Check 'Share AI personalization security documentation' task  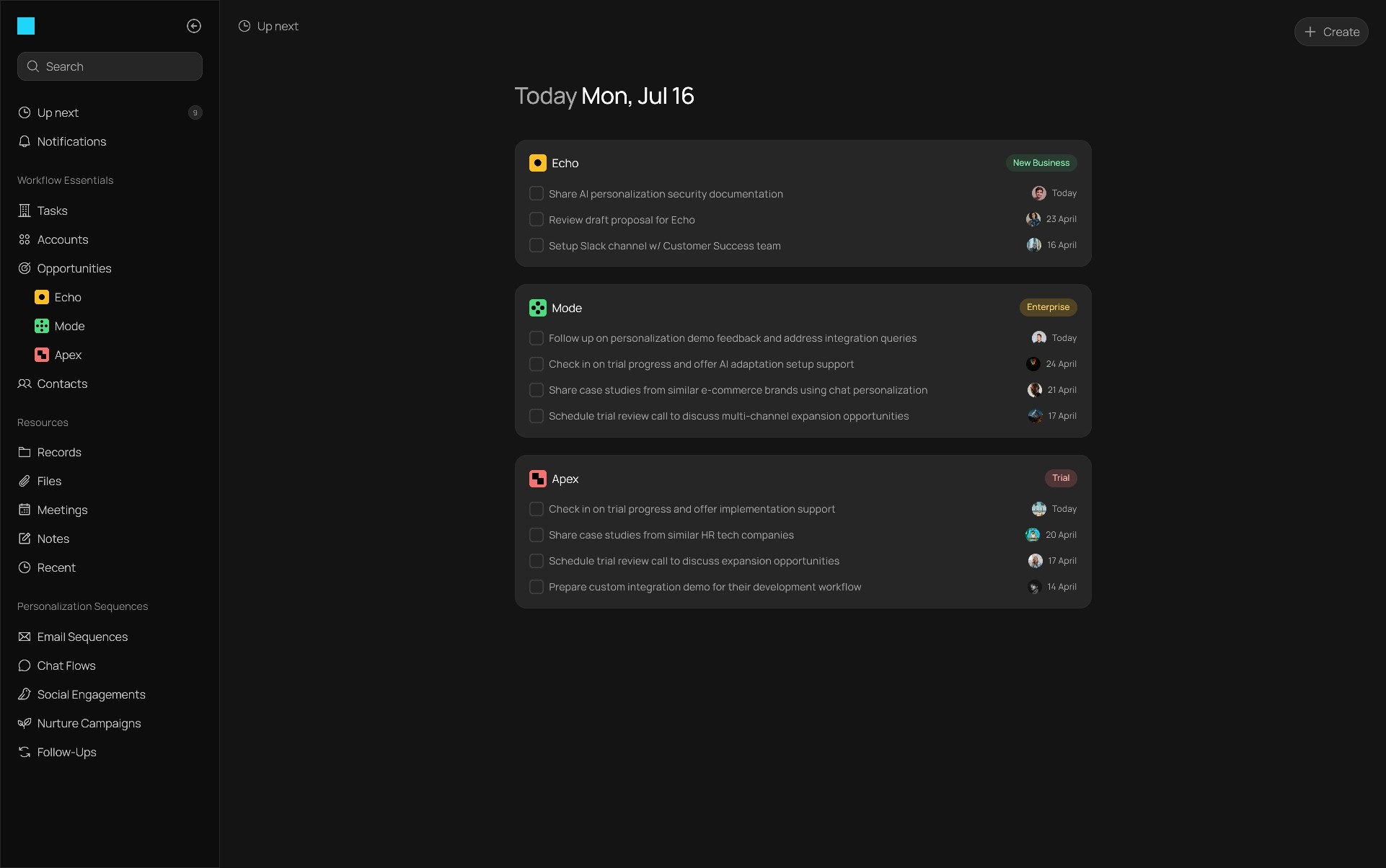pos(537,193)
